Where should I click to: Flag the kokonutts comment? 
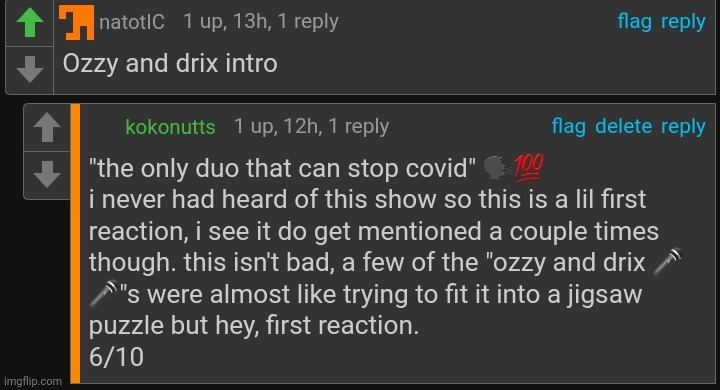point(568,126)
